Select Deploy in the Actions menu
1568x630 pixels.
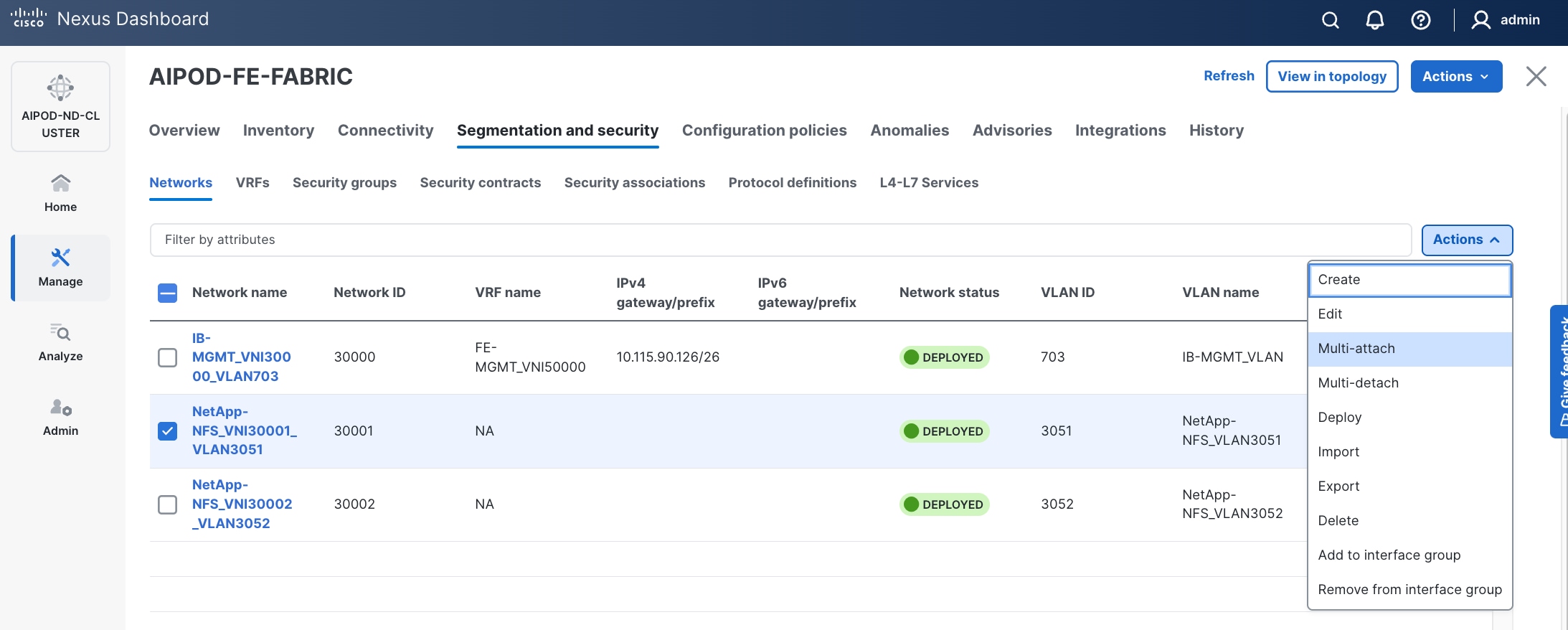click(x=1339, y=418)
